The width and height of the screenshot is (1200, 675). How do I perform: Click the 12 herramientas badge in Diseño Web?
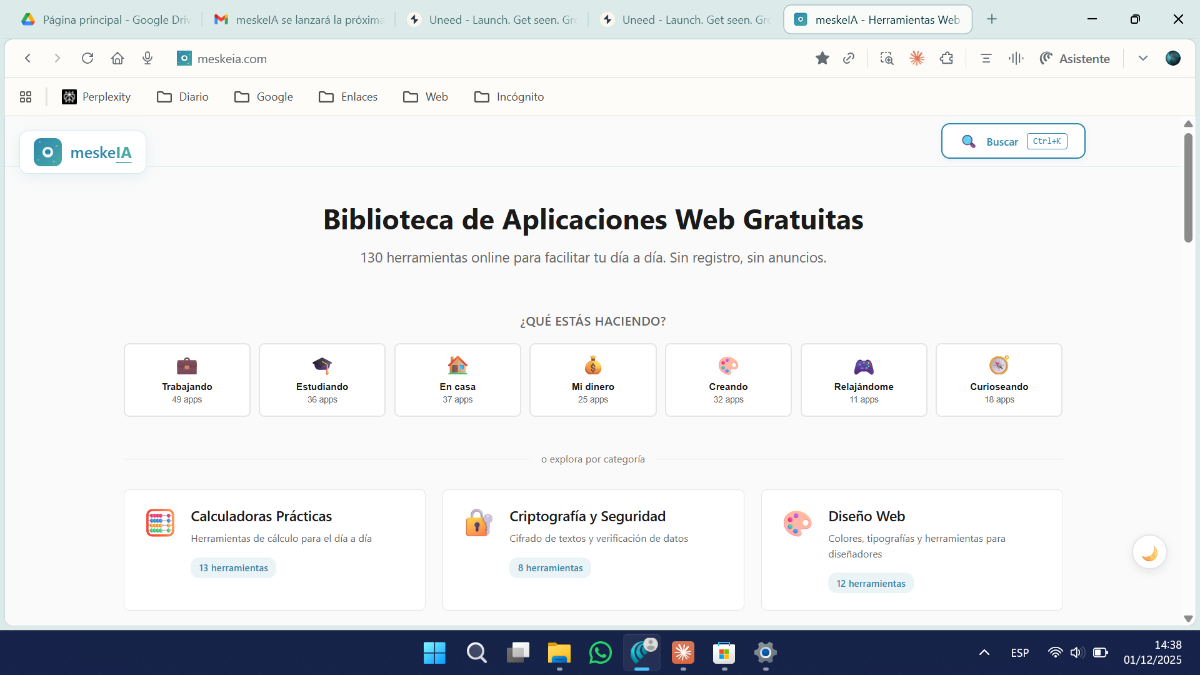(x=870, y=583)
